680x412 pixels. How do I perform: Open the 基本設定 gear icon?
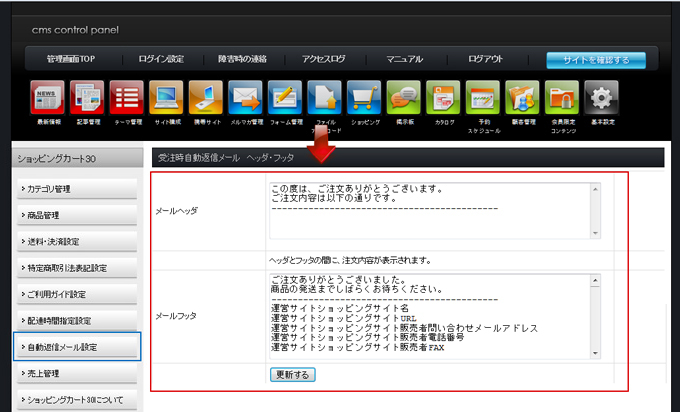click(601, 98)
